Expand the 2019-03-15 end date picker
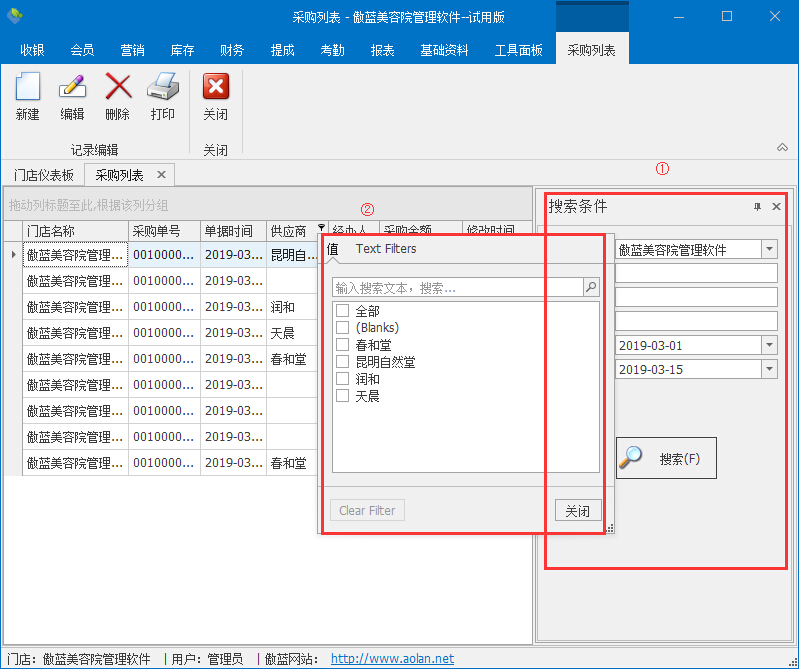Image resolution: width=799 pixels, height=669 pixels. point(769,369)
